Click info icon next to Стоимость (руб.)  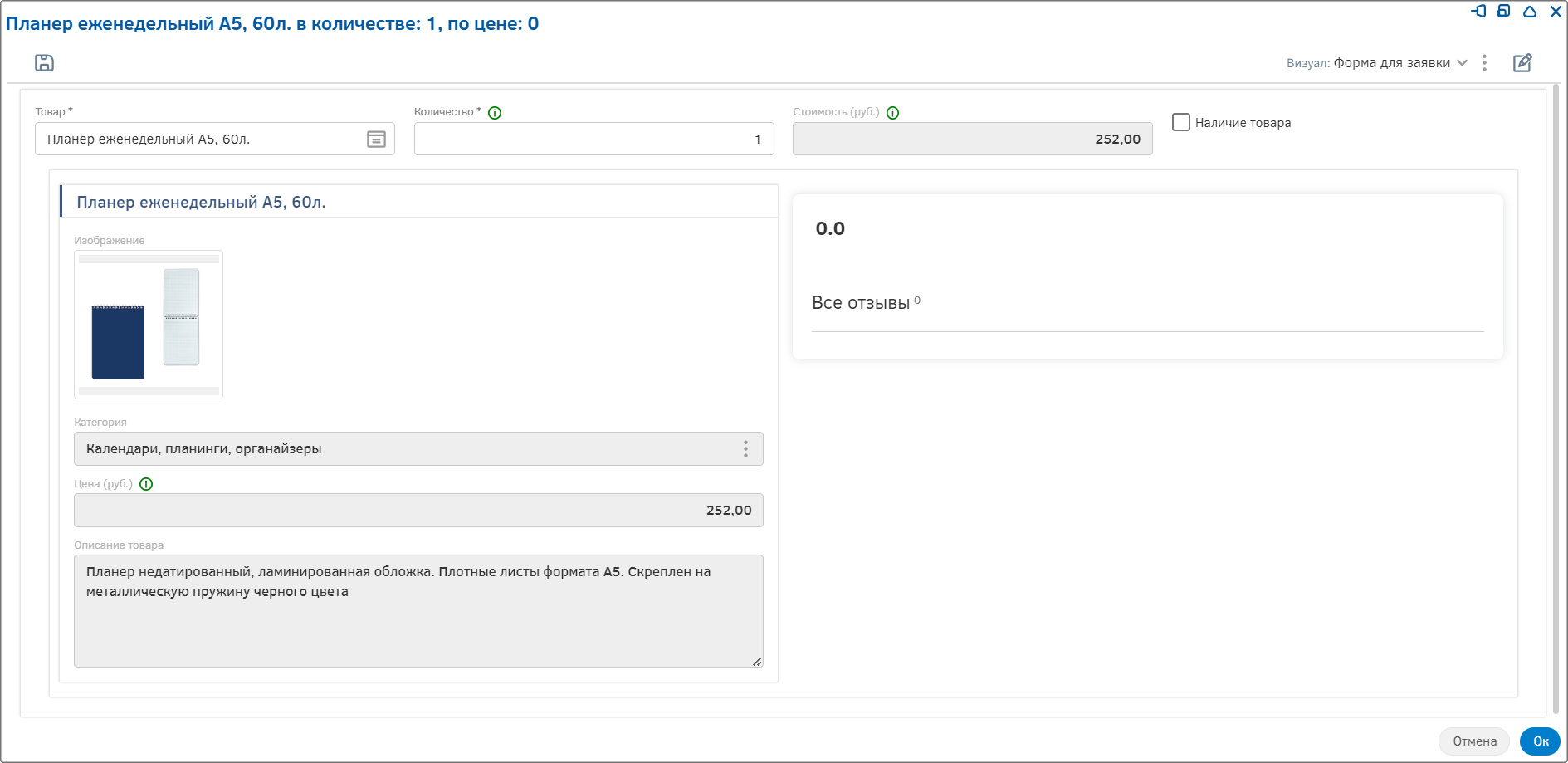pos(893,113)
